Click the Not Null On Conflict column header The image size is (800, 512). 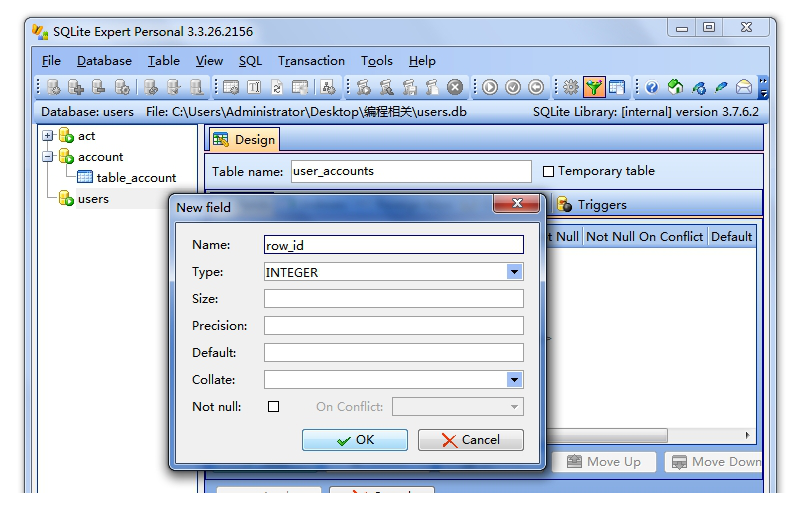click(644, 237)
